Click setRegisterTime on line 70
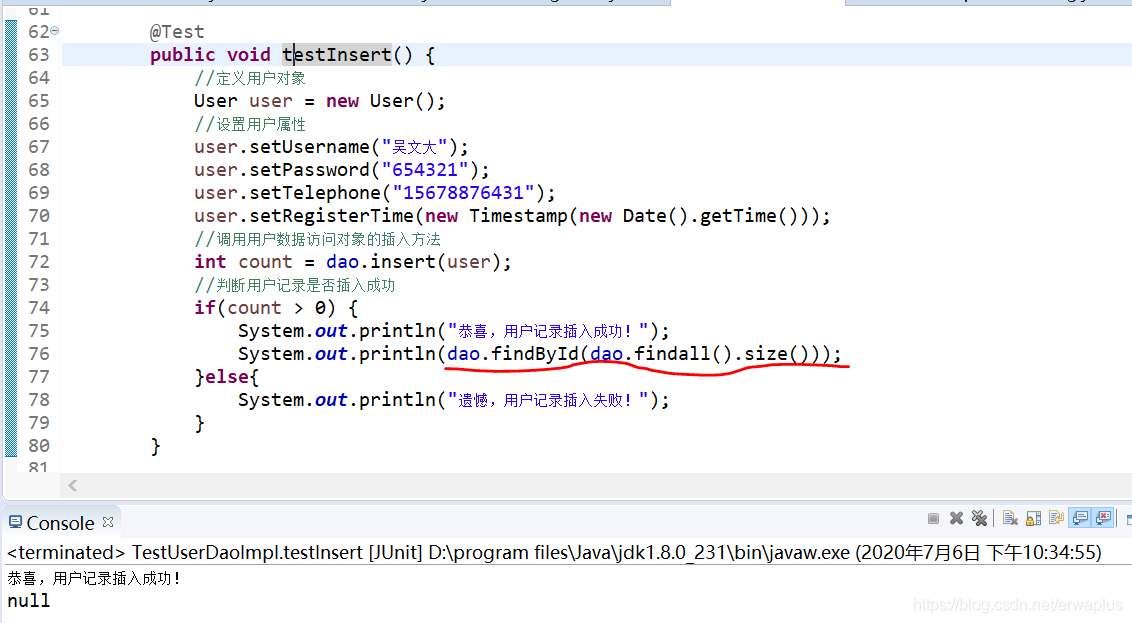Image resolution: width=1132 pixels, height=623 pixels. (331, 216)
